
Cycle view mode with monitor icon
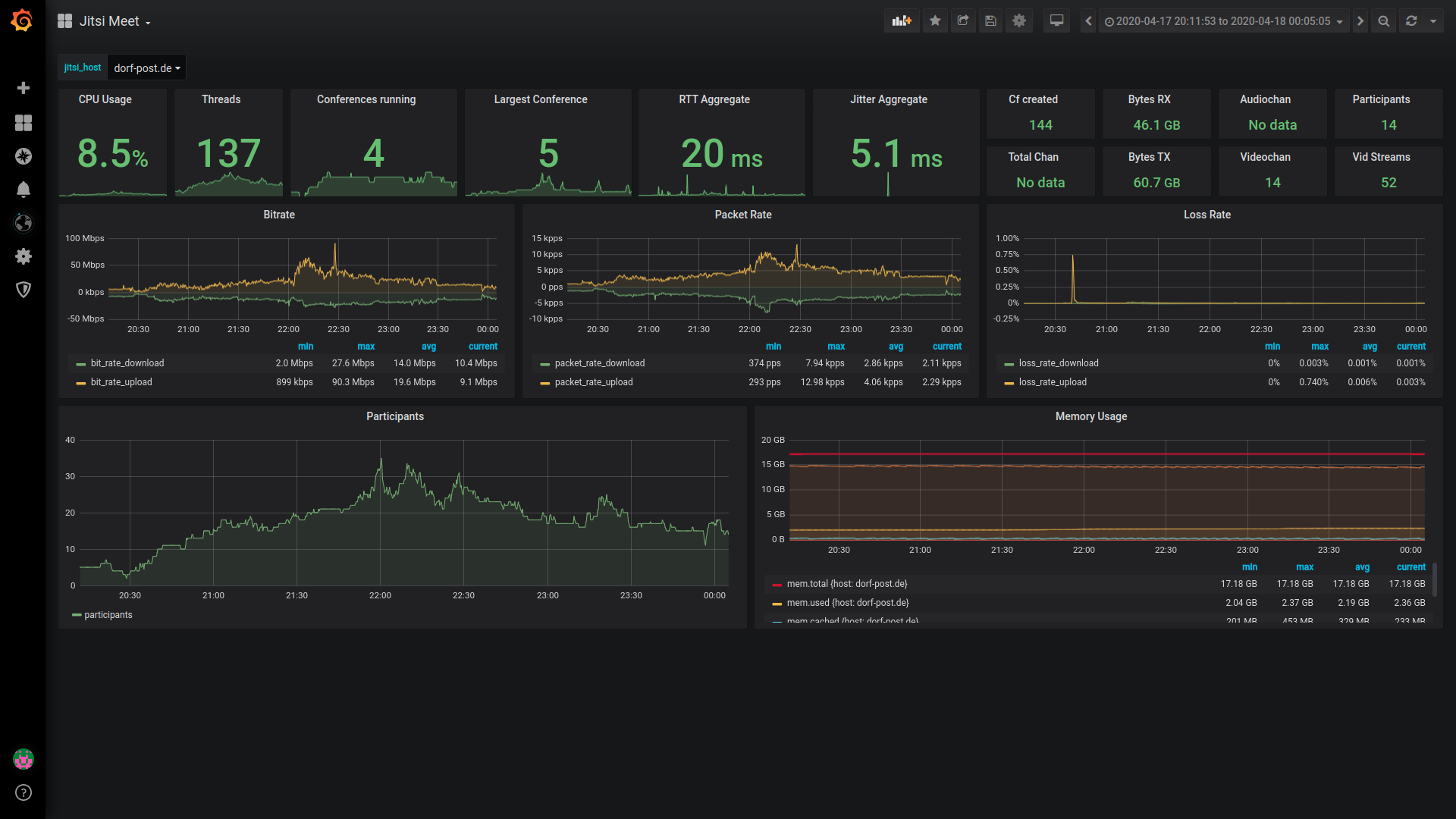(x=1056, y=21)
